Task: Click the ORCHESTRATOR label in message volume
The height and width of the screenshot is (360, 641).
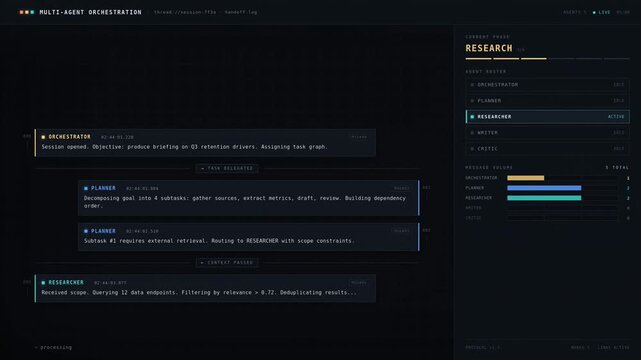Action: [481, 178]
